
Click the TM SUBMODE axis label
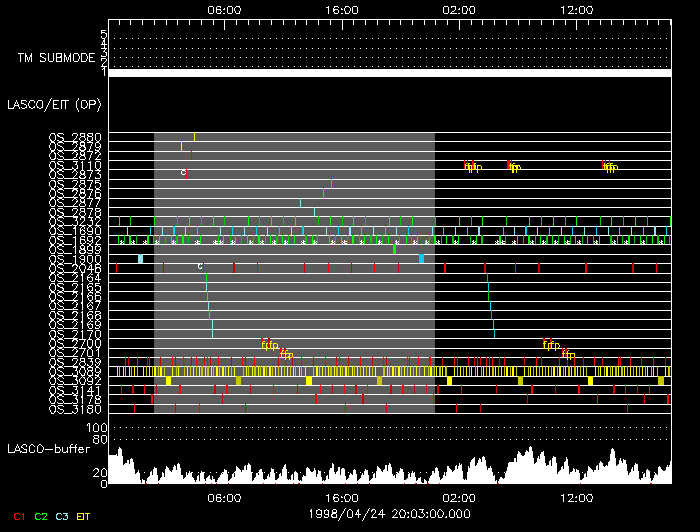pos(56,58)
